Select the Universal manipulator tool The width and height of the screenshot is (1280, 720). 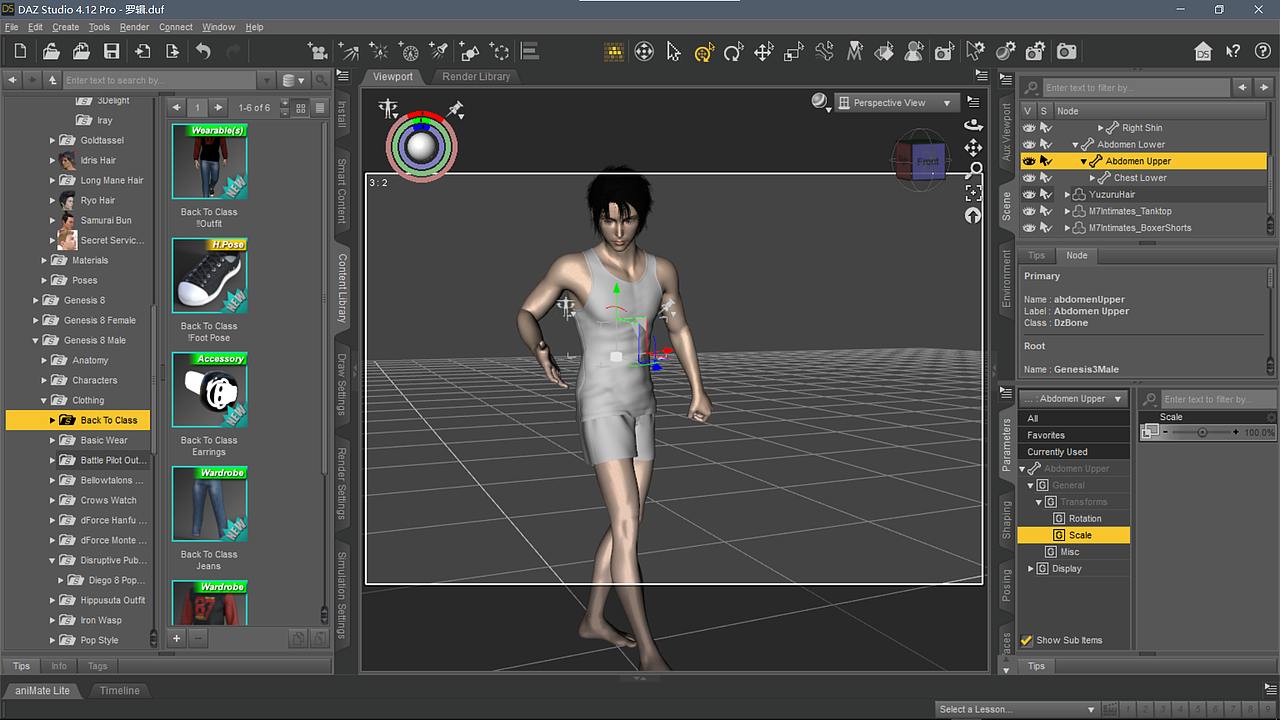click(x=704, y=51)
